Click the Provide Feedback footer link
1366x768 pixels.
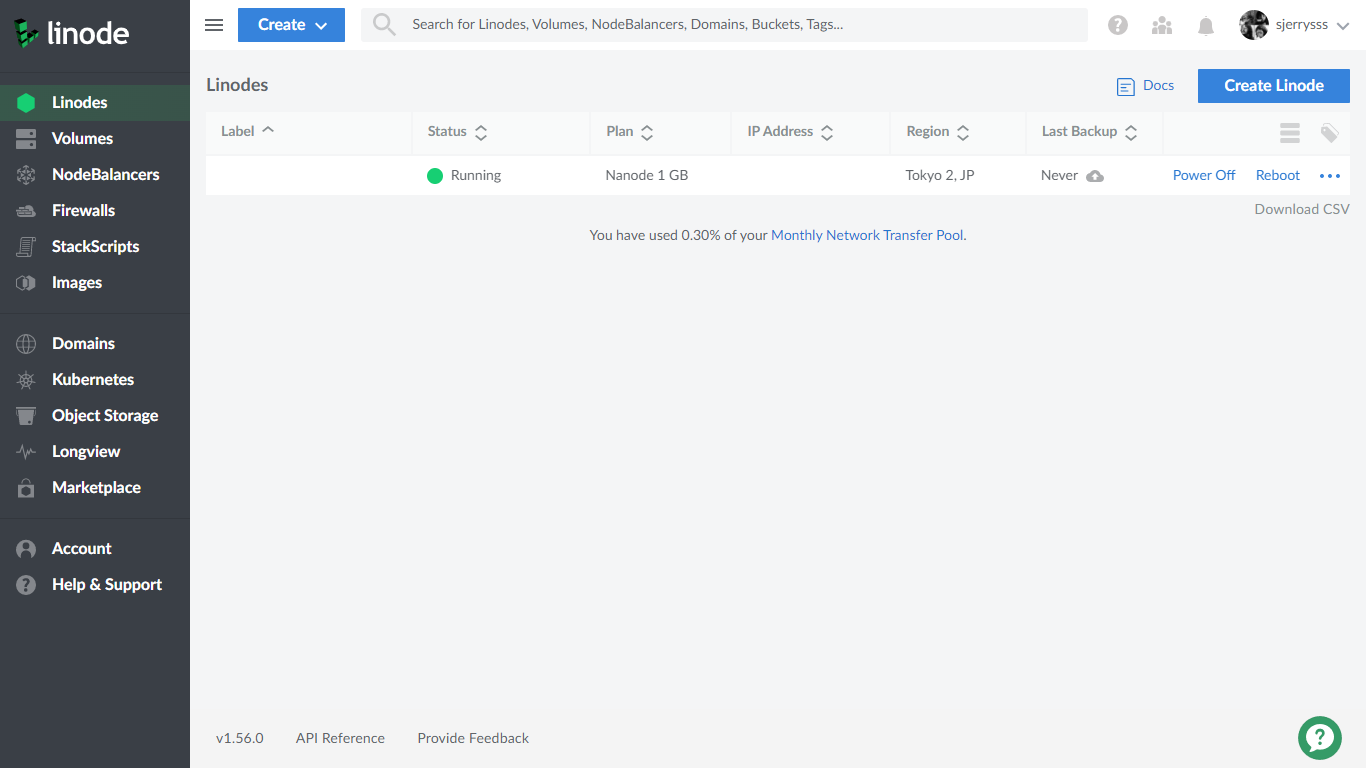[x=473, y=738]
